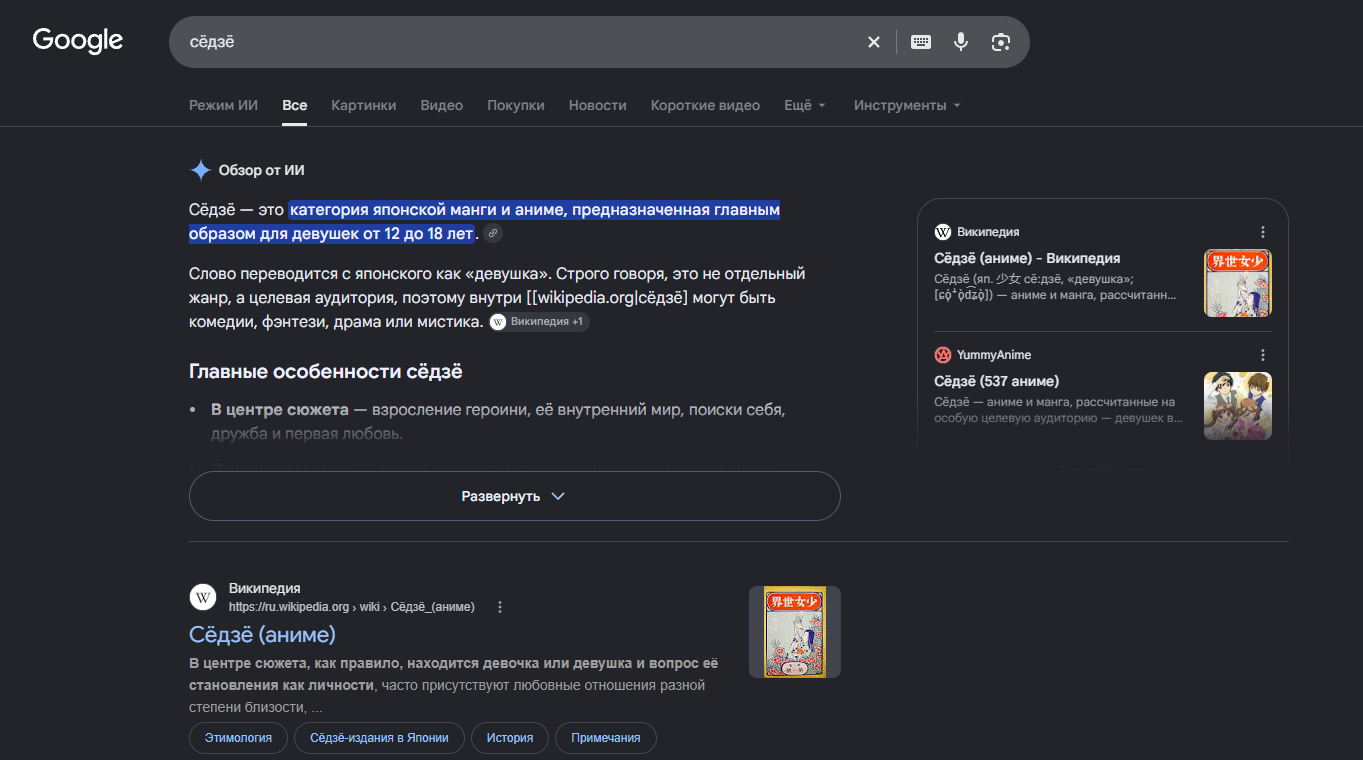Open three-dot options beside the ru.wikipedia.org URL
Screen dimensions: 1363x760
[x=500, y=607]
